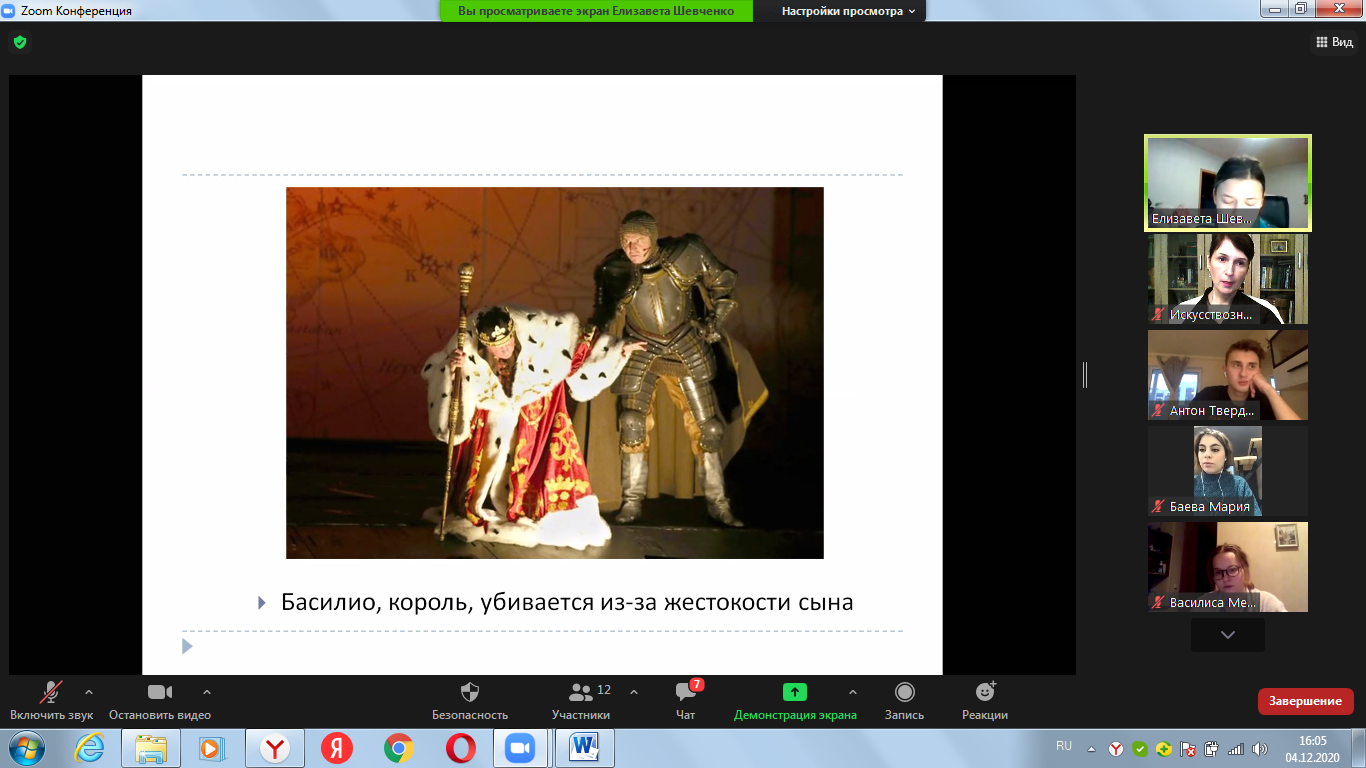Open the Реакции emoji menu
Viewport: 1366px width, 768px height.
coord(985,700)
